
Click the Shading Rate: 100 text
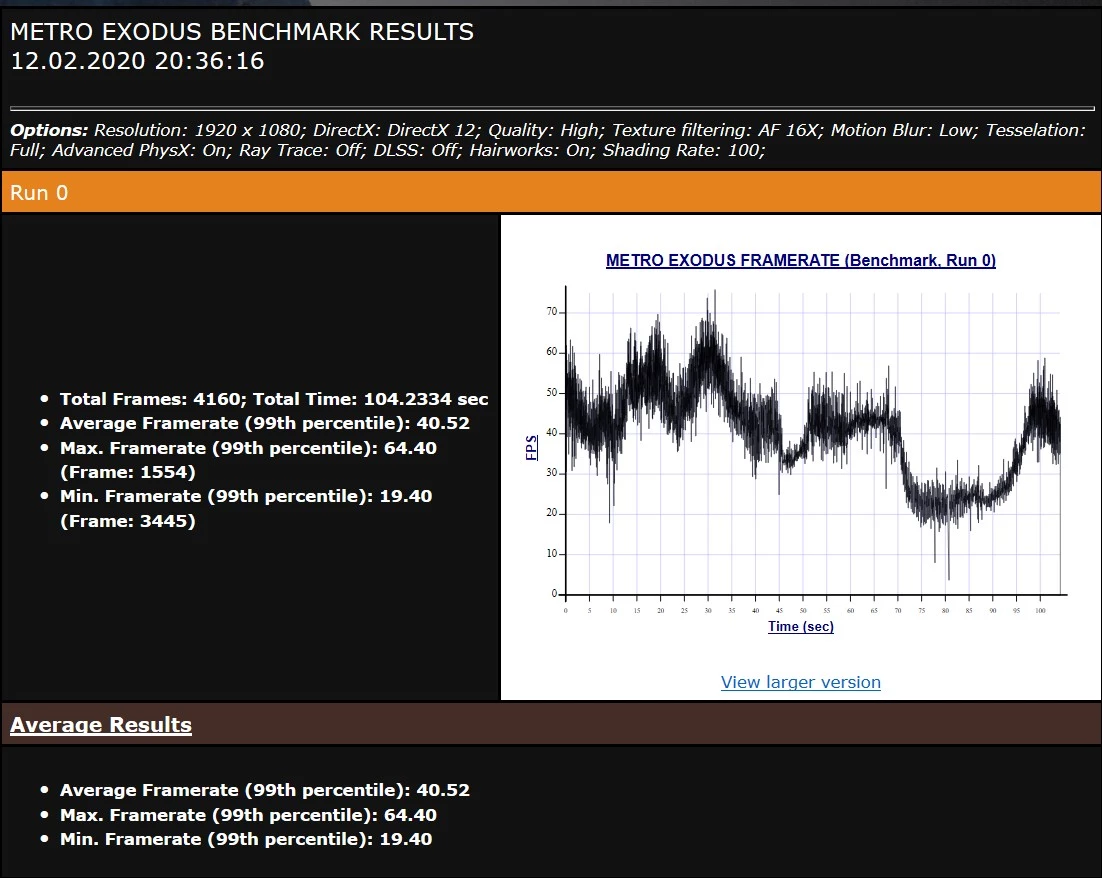684,150
